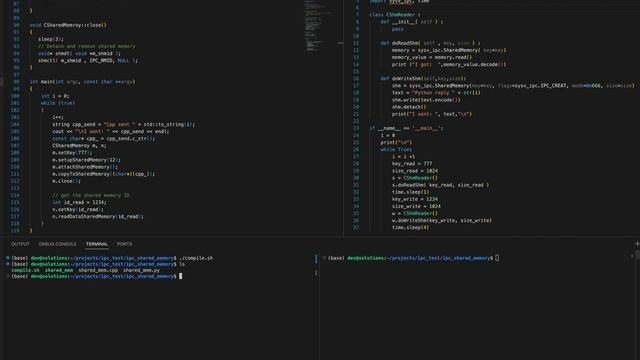Click the 'const char* cpp_' line

[x=104, y=139]
